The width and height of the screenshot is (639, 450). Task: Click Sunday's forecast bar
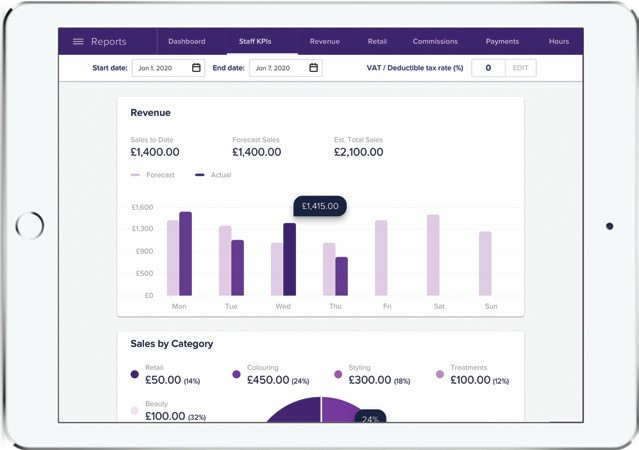pos(485,263)
